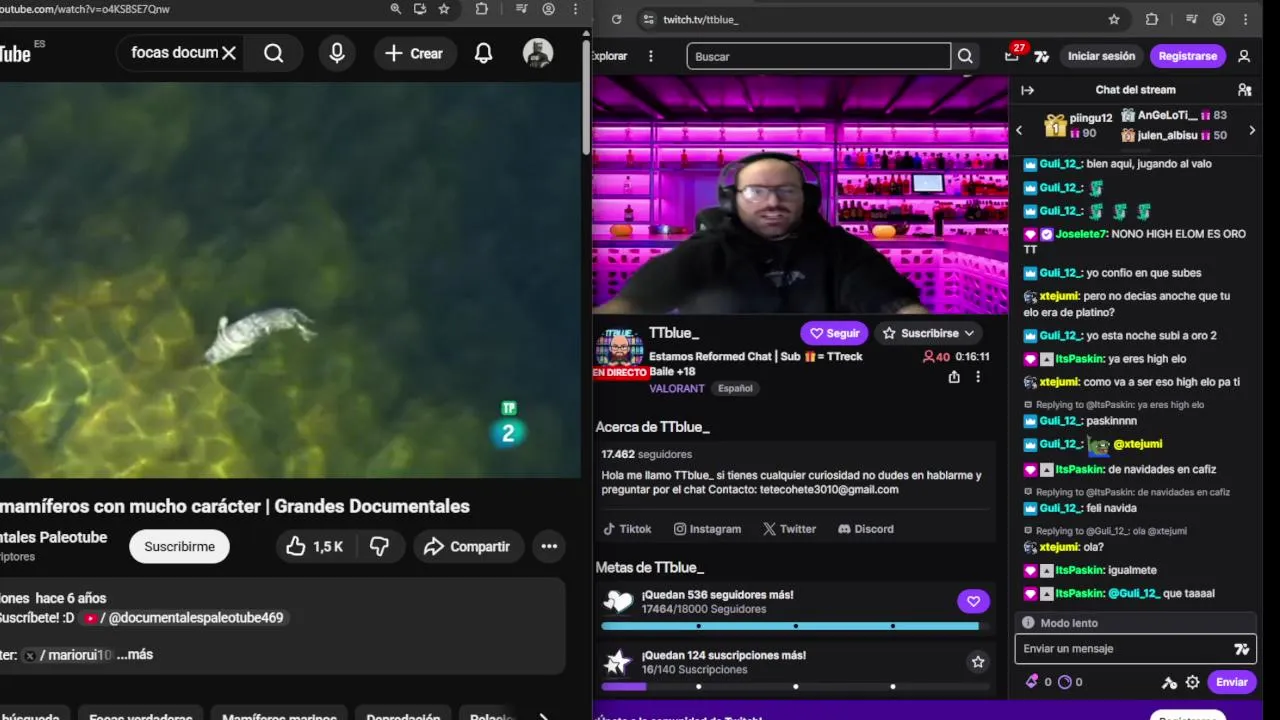Click the Twitch search magnifier button
Image resolution: width=1280 pixels, height=720 pixels.
[x=965, y=56]
